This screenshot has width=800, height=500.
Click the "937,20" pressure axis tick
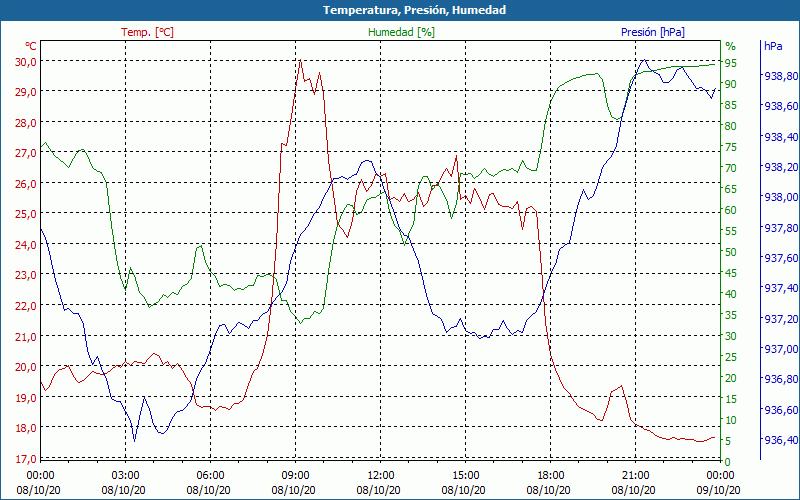click(781, 318)
